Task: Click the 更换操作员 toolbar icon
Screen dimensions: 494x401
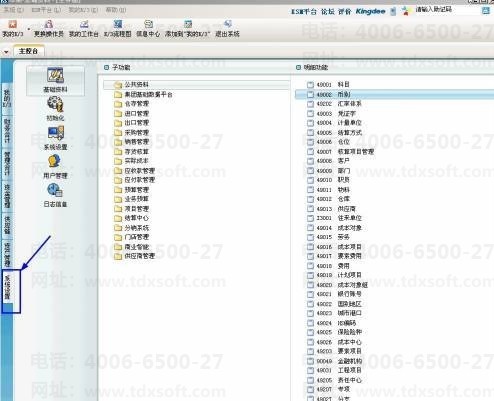Action: pos(49,28)
